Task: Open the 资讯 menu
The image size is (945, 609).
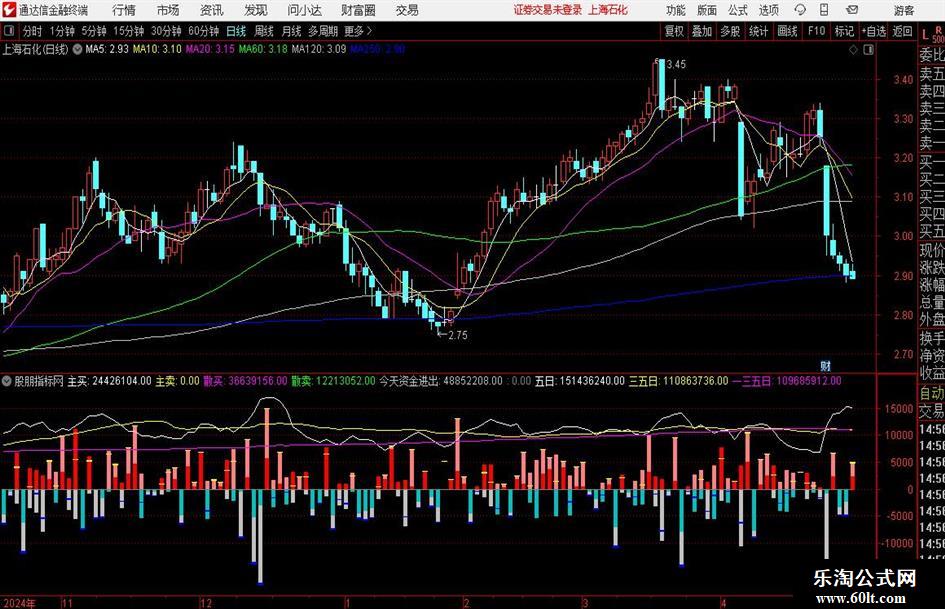Action: click(212, 10)
